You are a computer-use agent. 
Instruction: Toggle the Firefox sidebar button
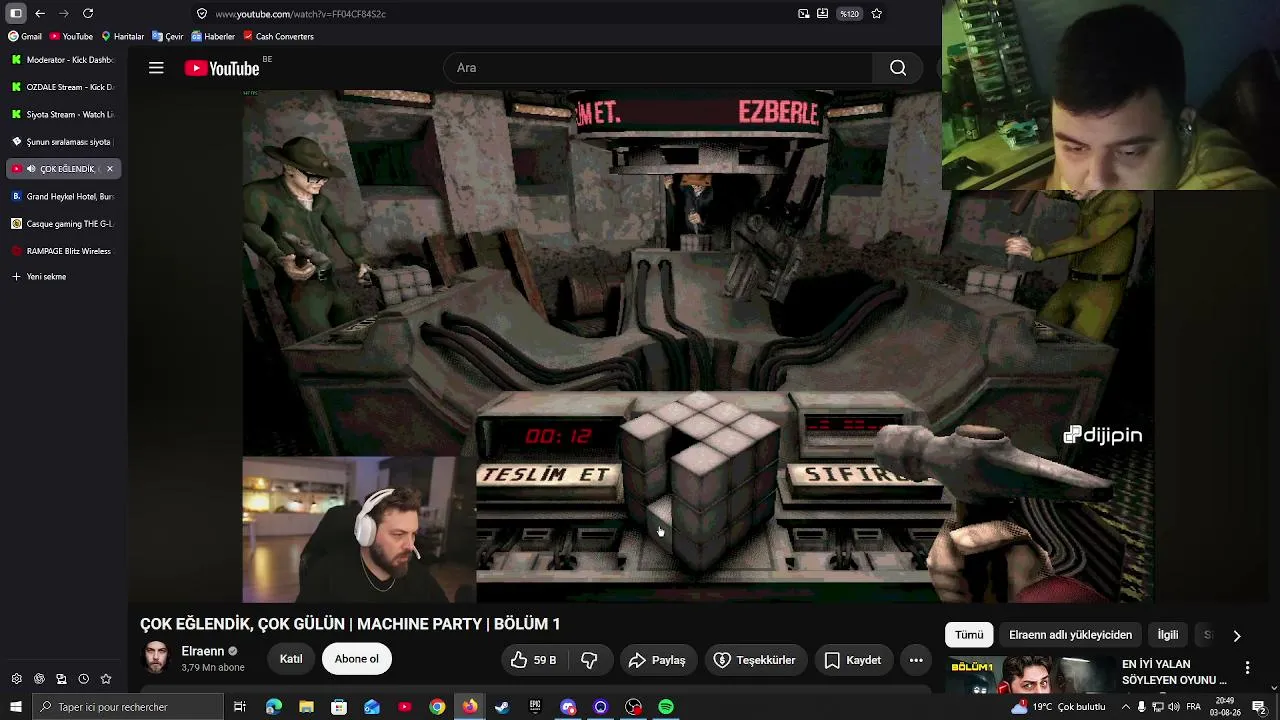pyautogui.click(x=16, y=13)
